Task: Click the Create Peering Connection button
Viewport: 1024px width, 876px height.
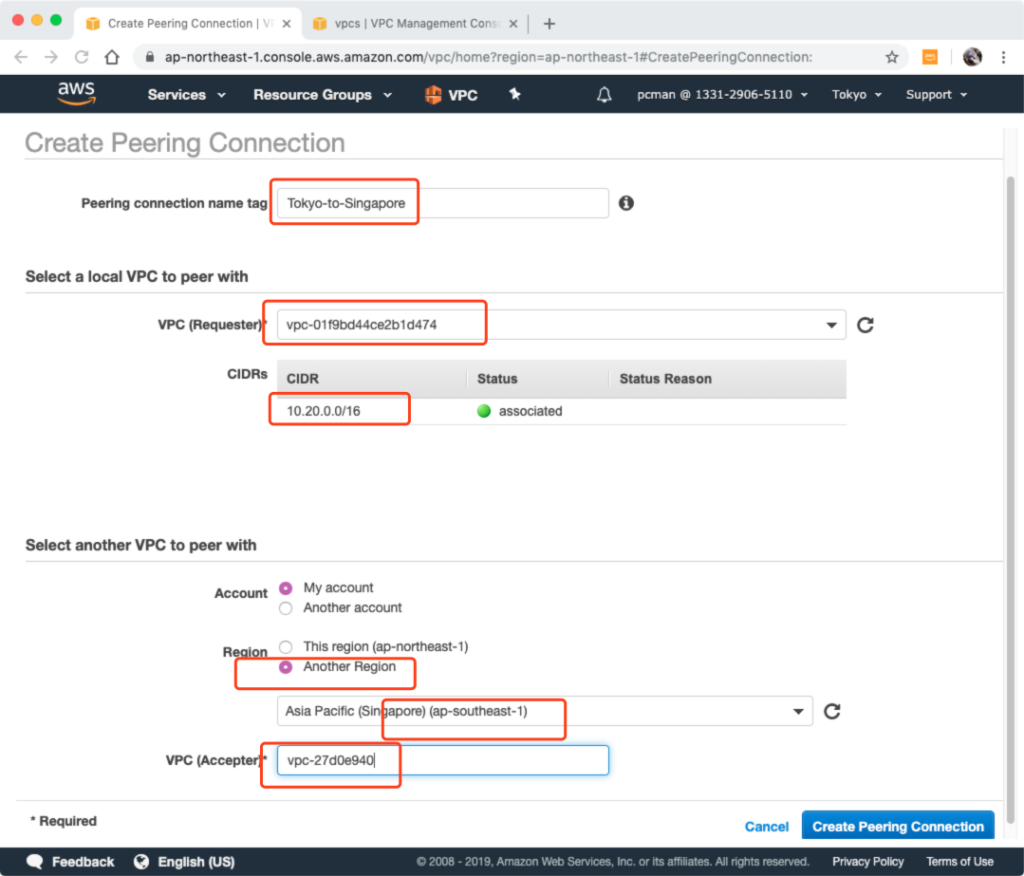Action: [x=898, y=826]
